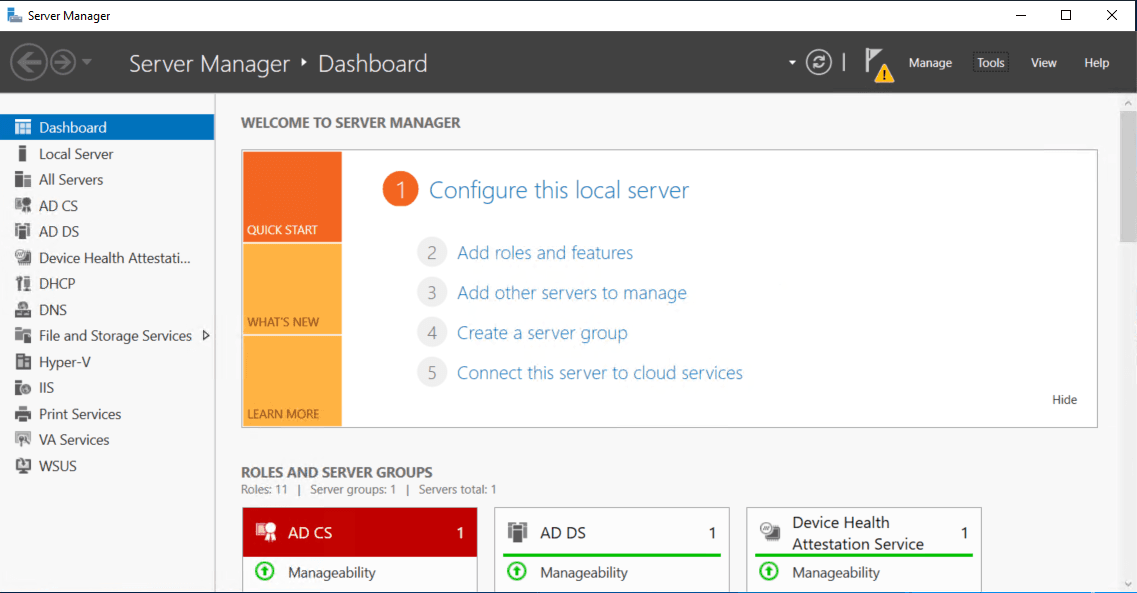This screenshot has width=1137, height=593.
Task: Click the AD DS tile header
Action: click(612, 532)
